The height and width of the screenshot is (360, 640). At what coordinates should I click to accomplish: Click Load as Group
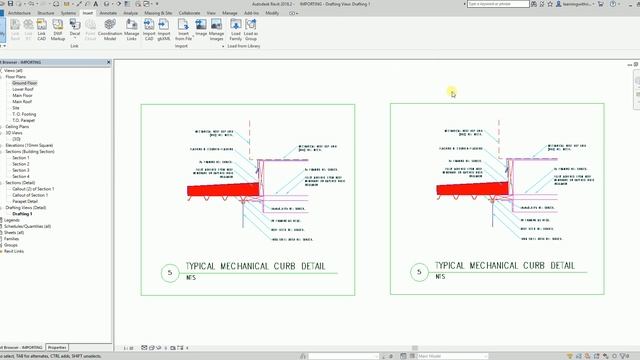[251, 30]
